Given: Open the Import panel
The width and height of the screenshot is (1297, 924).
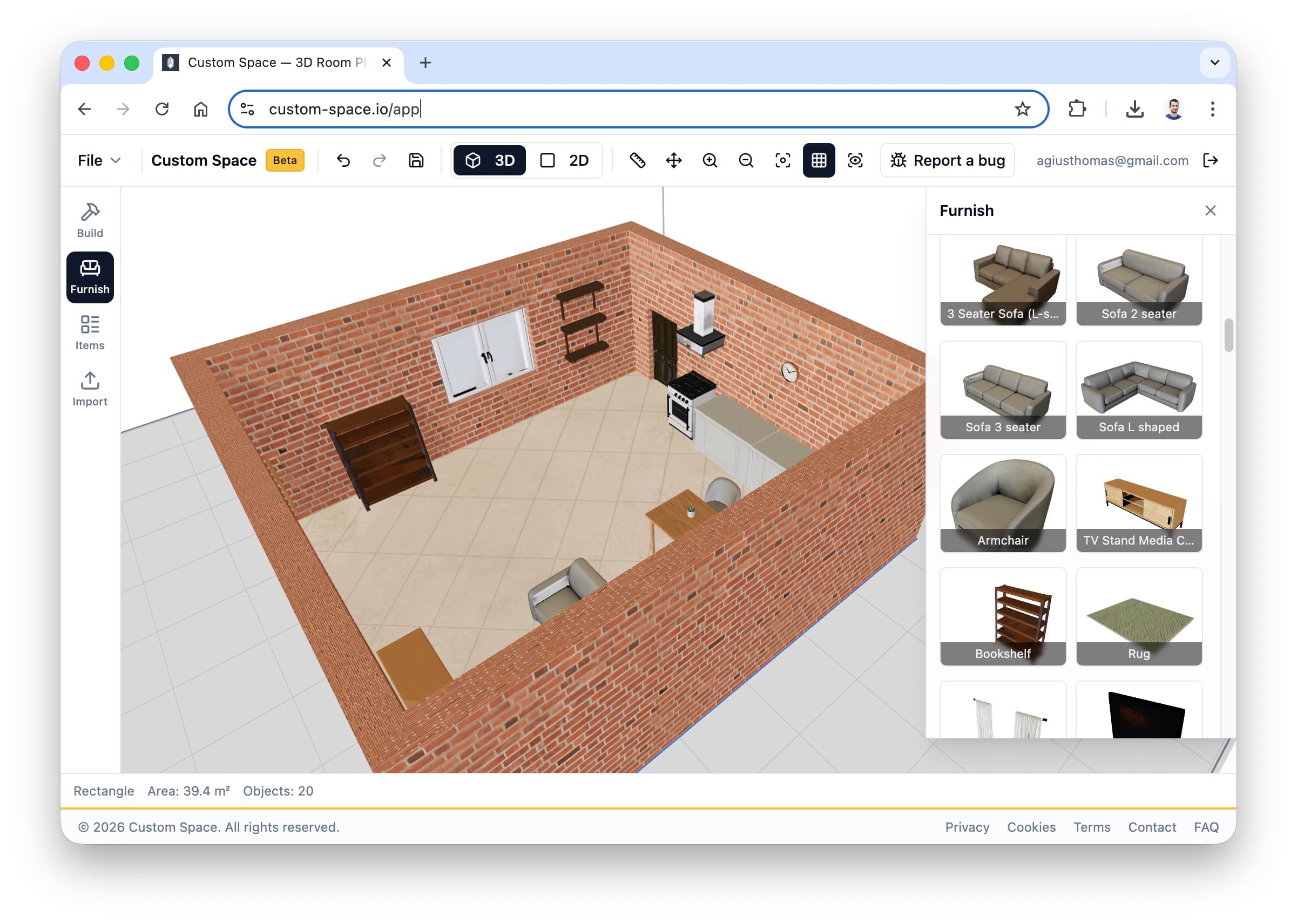Looking at the screenshot, I should 89,389.
